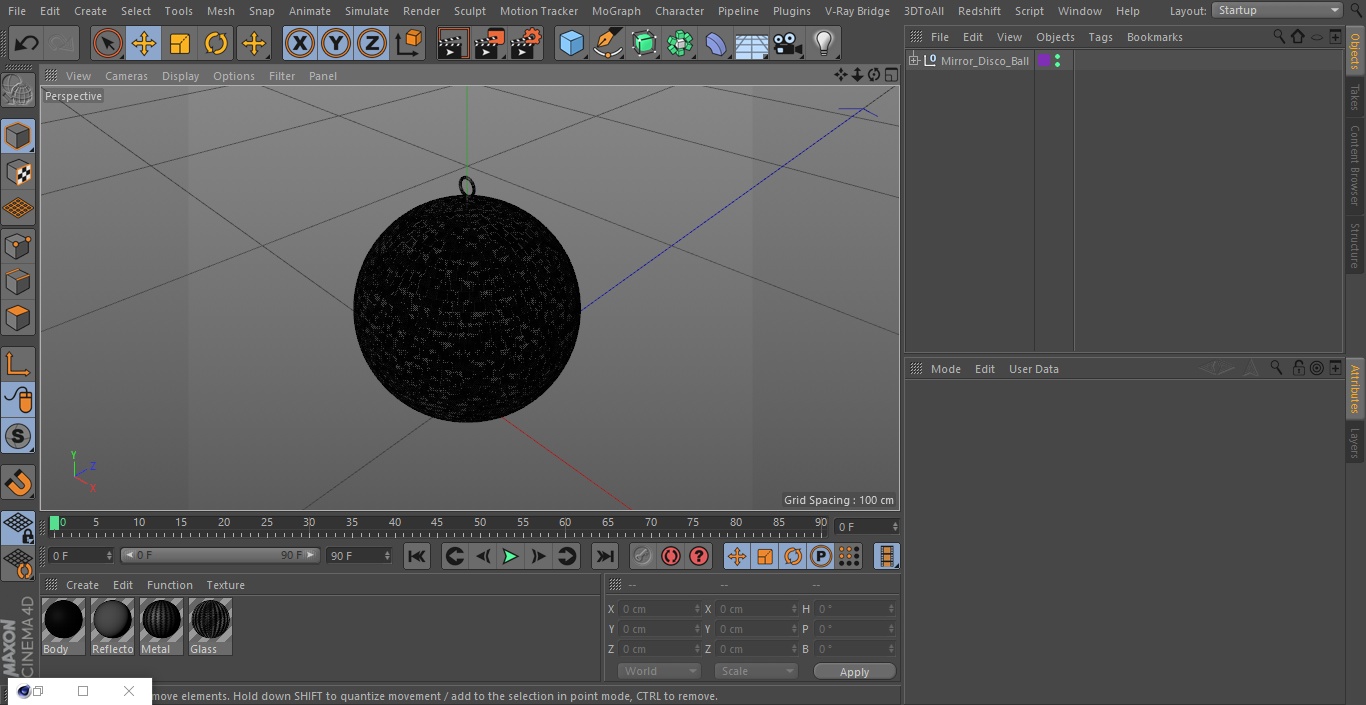Click the Apply button
This screenshot has width=1366, height=705.
tap(854, 672)
